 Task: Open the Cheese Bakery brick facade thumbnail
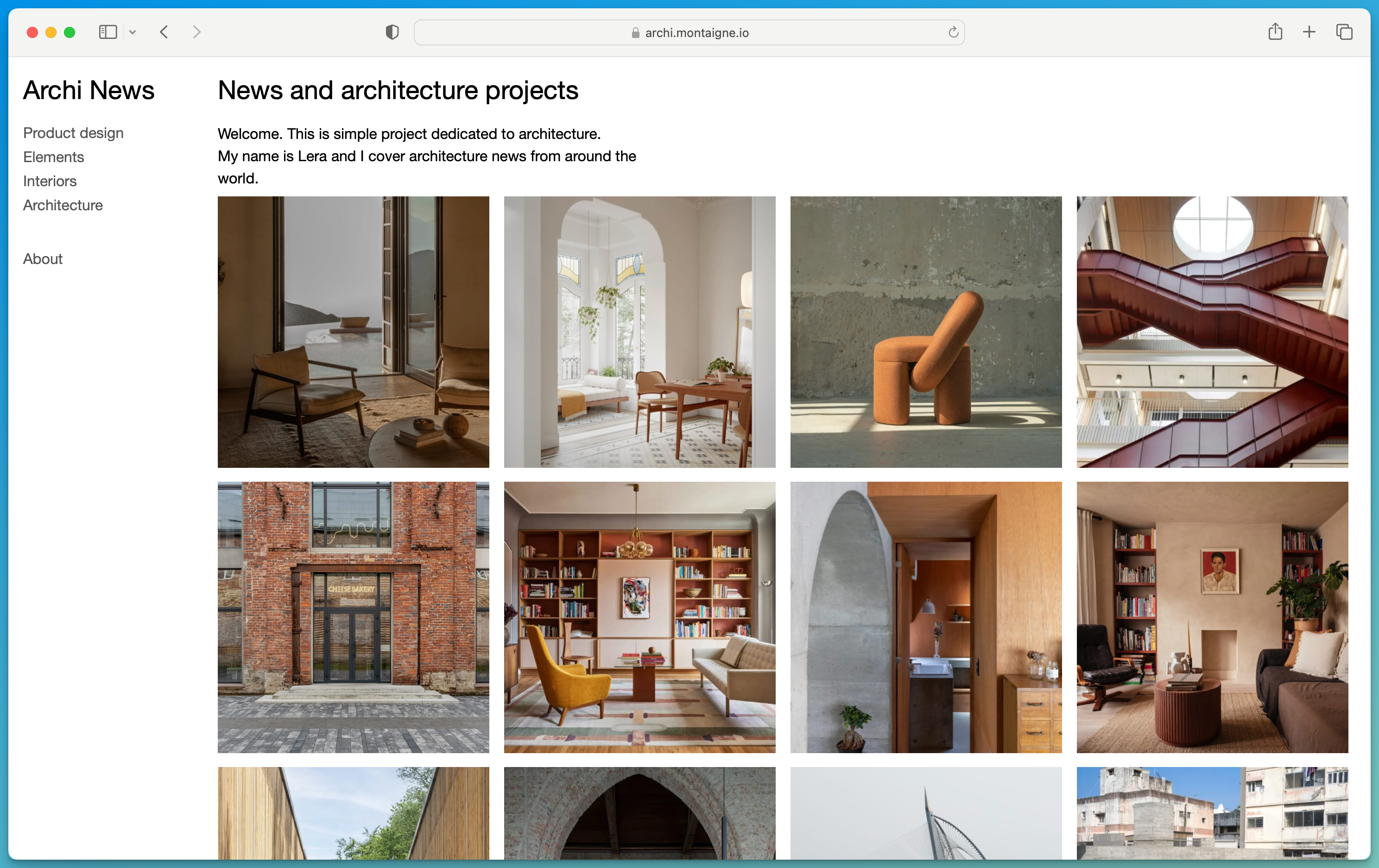coord(354,617)
